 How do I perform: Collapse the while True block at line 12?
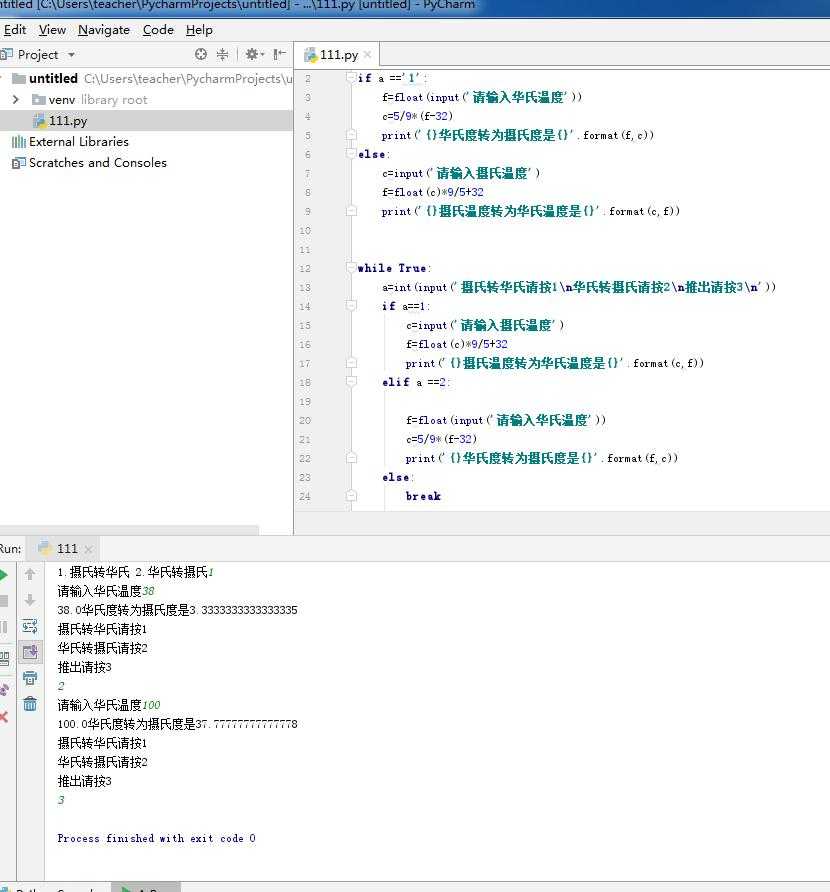pos(350,268)
